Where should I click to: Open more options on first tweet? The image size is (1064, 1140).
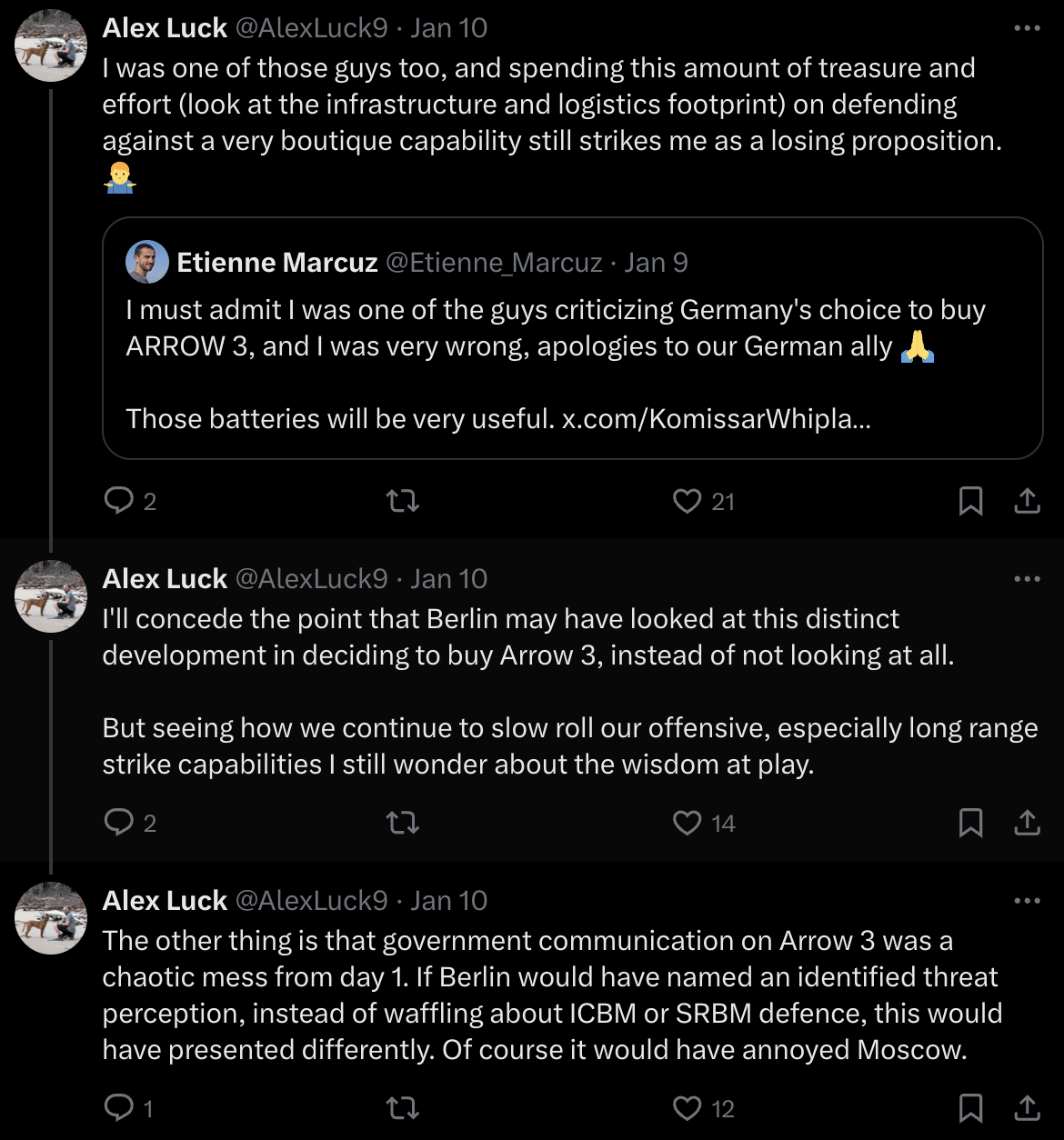click(x=1027, y=28)
